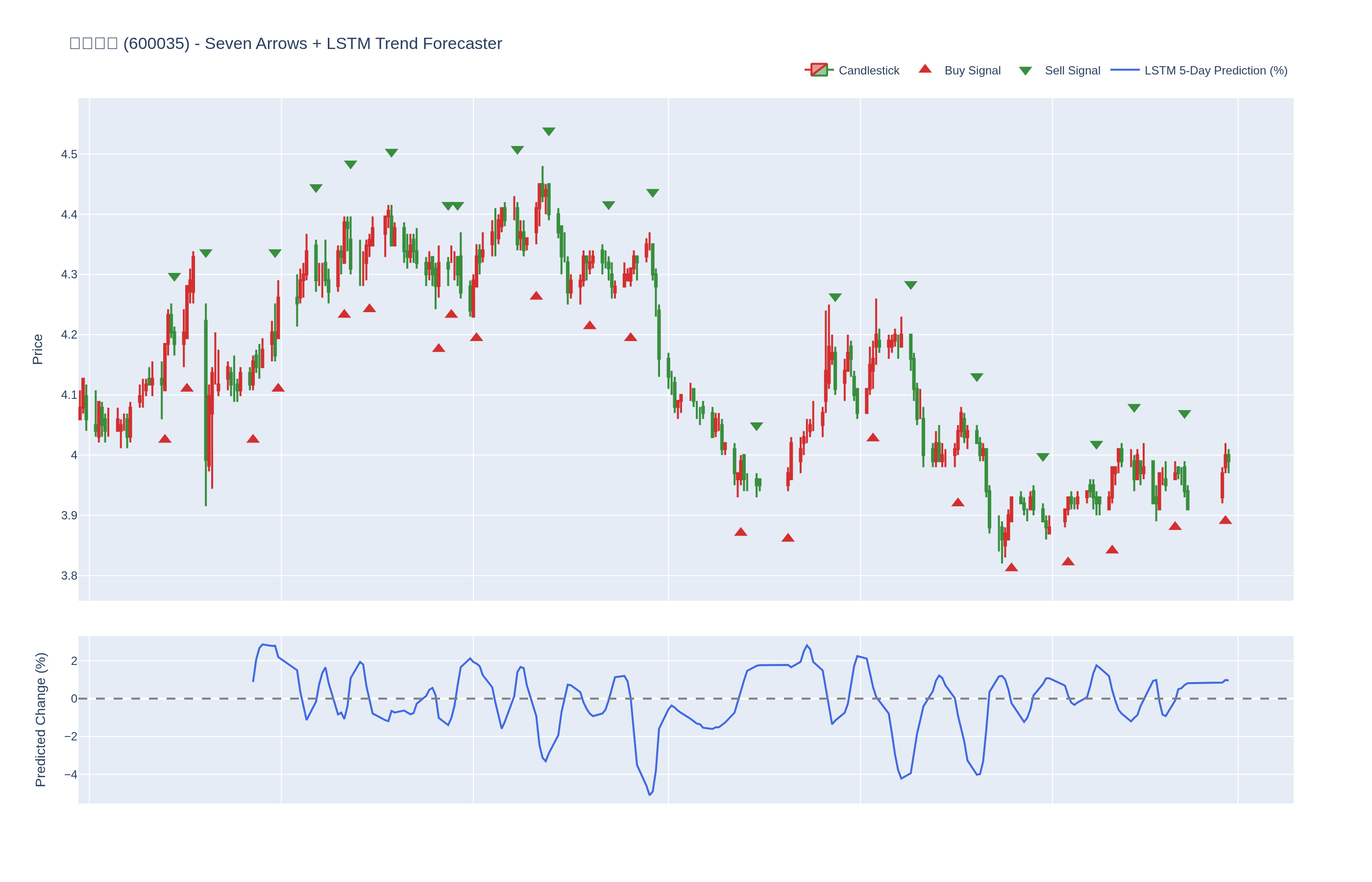Click the leftmost green sell signal triangle
Viewport: 1372px width, 882px height.
click(x=174, y=277)
